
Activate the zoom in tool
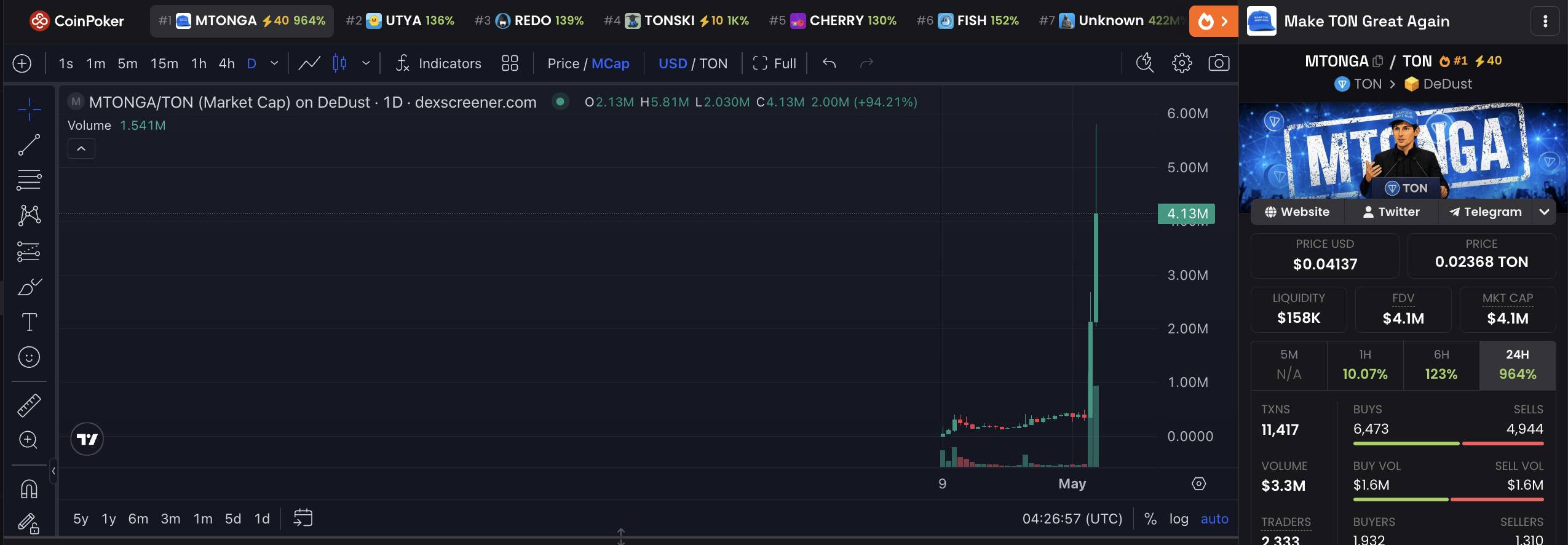[29, 440]
